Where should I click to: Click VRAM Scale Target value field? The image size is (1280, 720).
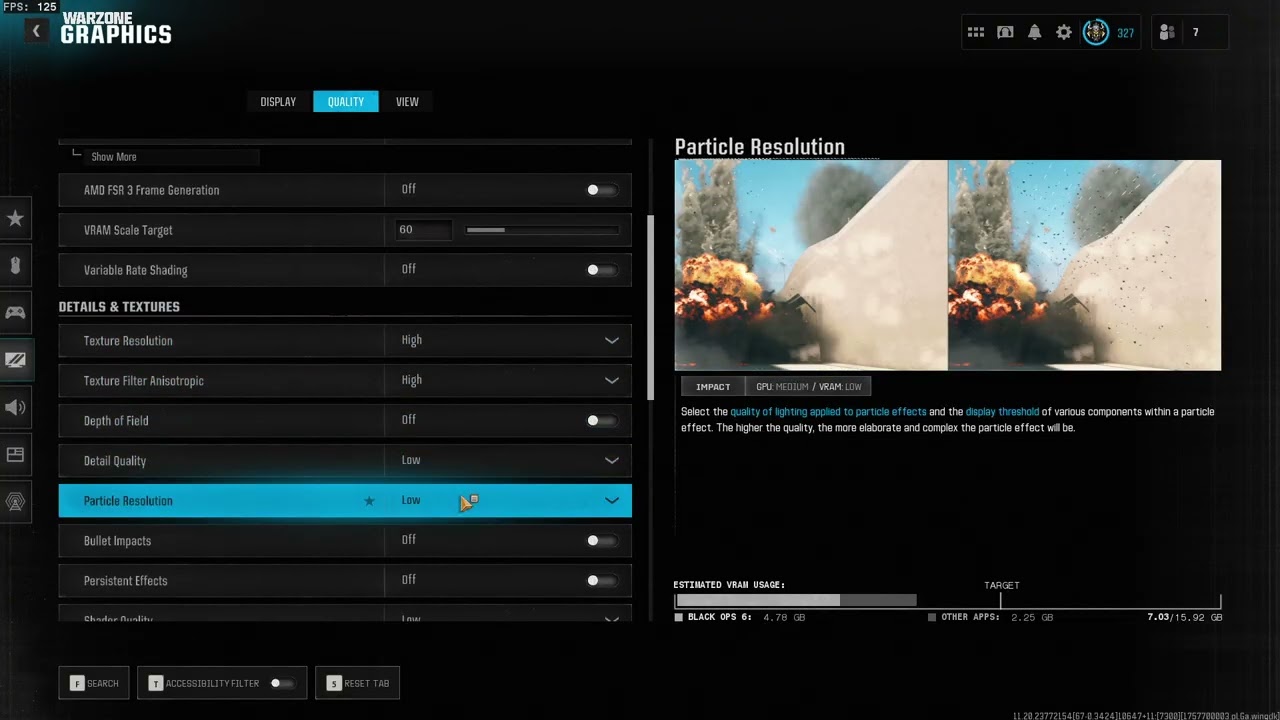pos(424,230)
